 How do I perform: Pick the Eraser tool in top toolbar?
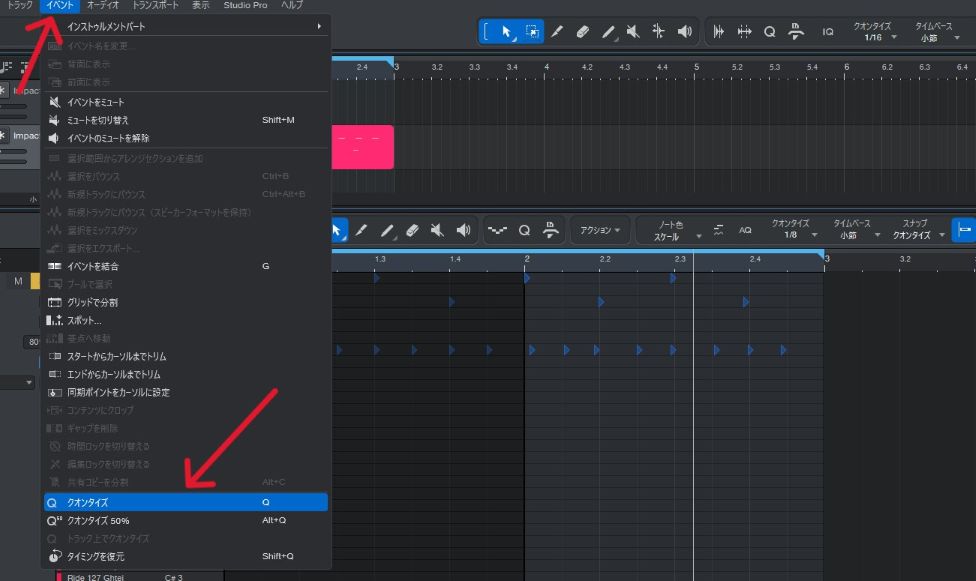(x=582, y=32)
